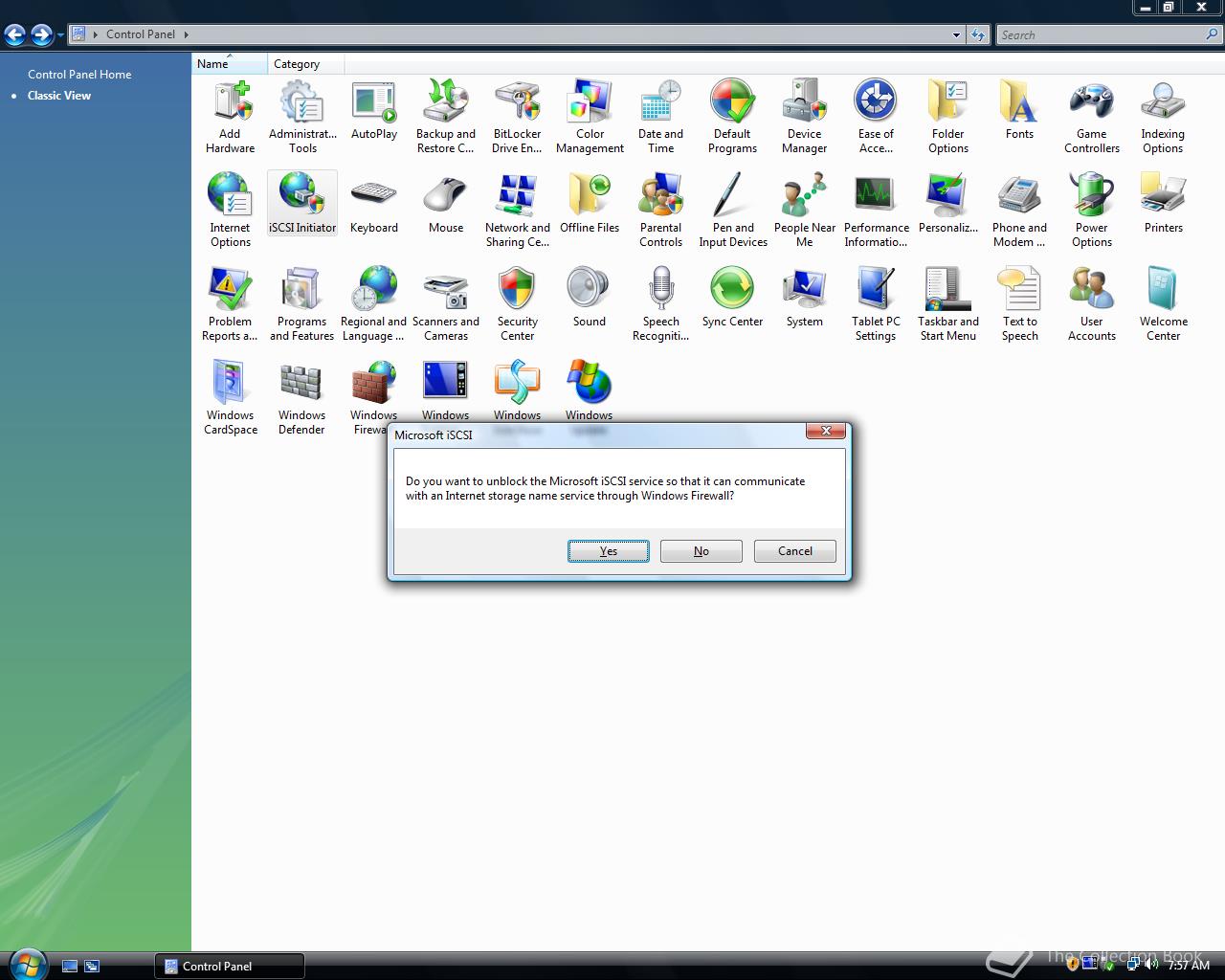Image resolution: width=1225 pixels, height=980 pixels.
Task: Sort by the Category column header
Action: 305,64
